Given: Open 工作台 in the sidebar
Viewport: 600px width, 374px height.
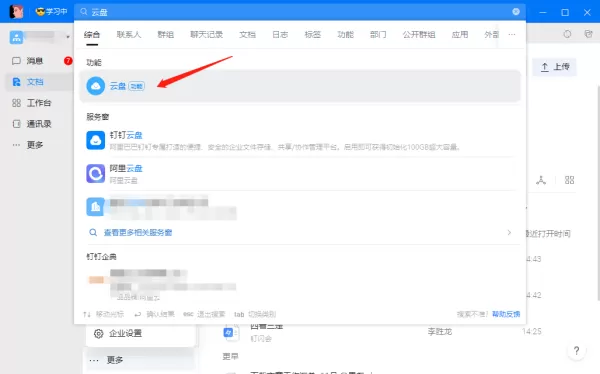Looking at the screenshot, I should coord(38,103).
